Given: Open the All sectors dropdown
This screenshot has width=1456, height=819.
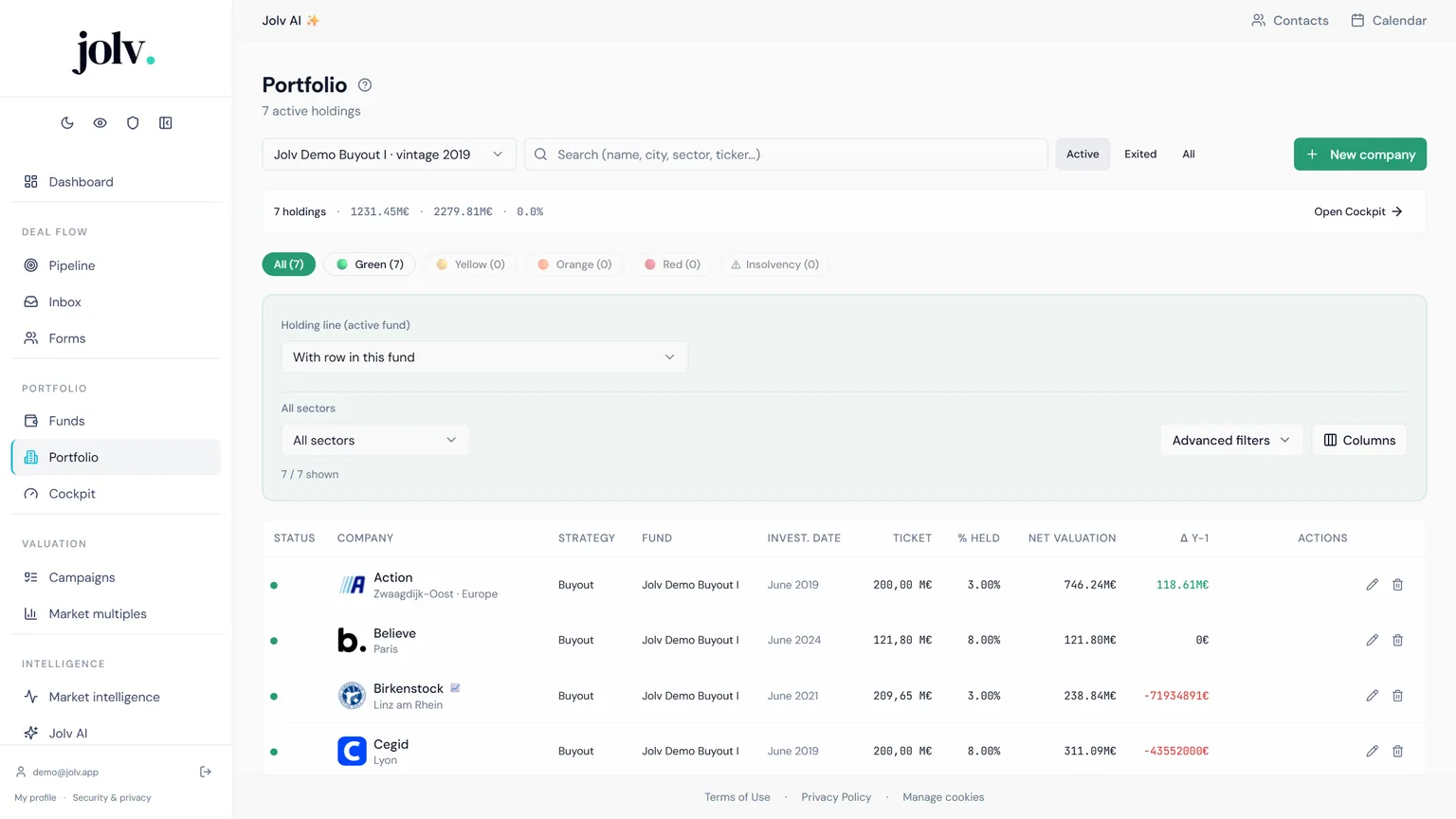Looking at the screenshot, I should tap(375, 440).
